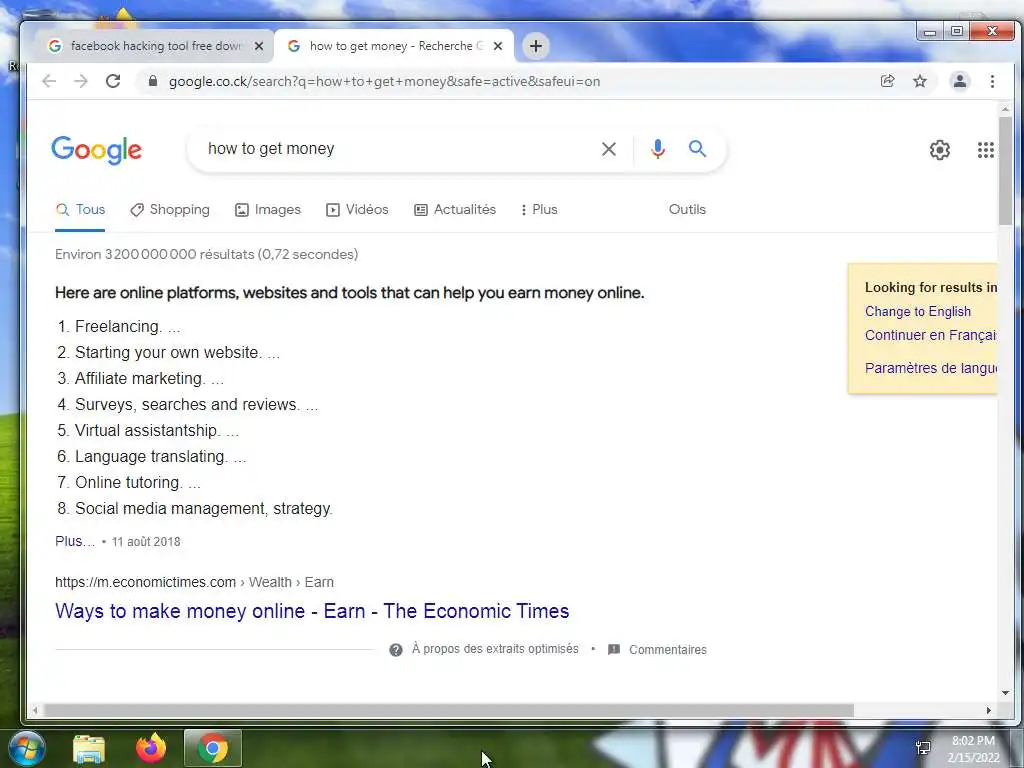Click the scroll down arrow
The height and width of the screenshot is (768, 1024).
1004,693
